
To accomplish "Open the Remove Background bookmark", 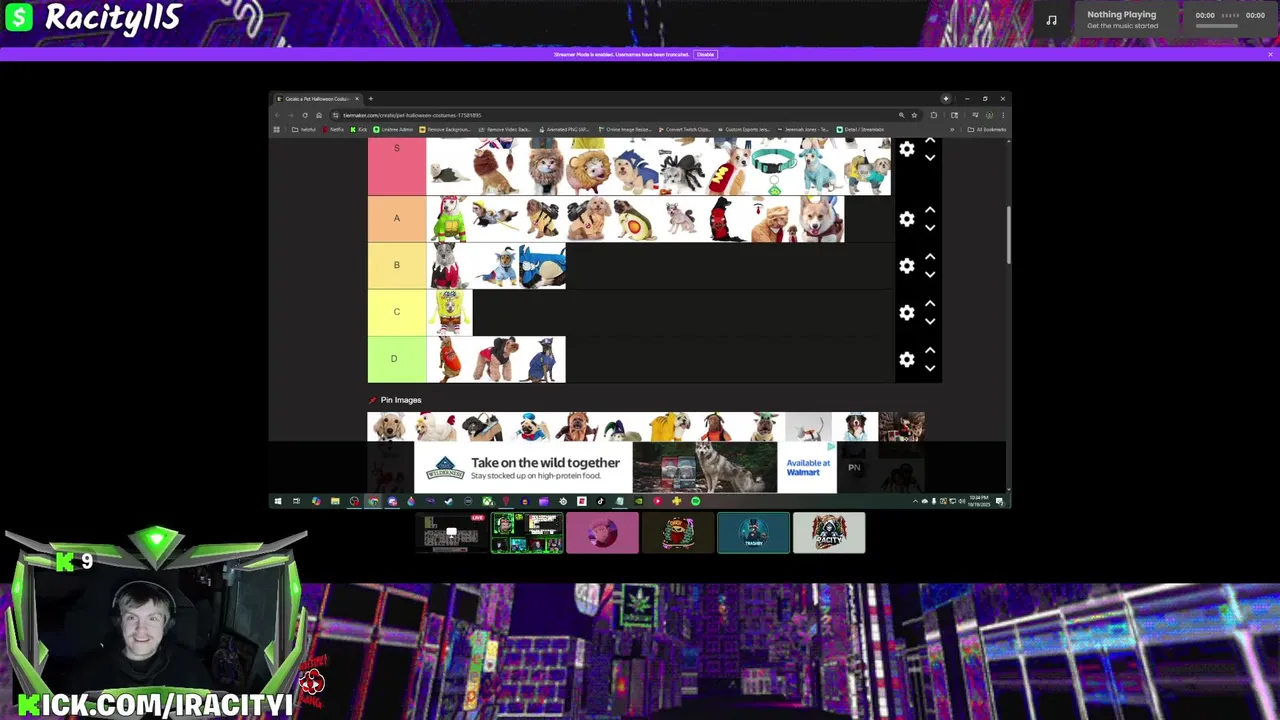I will [x=445, y=129].
